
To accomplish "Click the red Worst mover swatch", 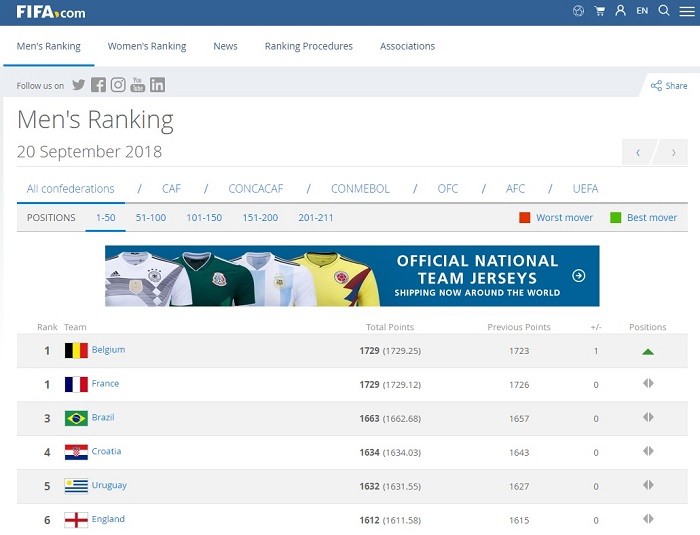I will 525,217.
